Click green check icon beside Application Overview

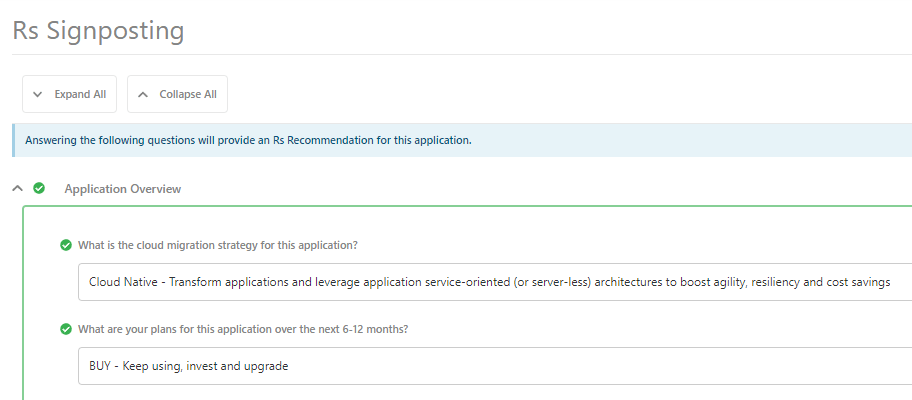point(39,188)
